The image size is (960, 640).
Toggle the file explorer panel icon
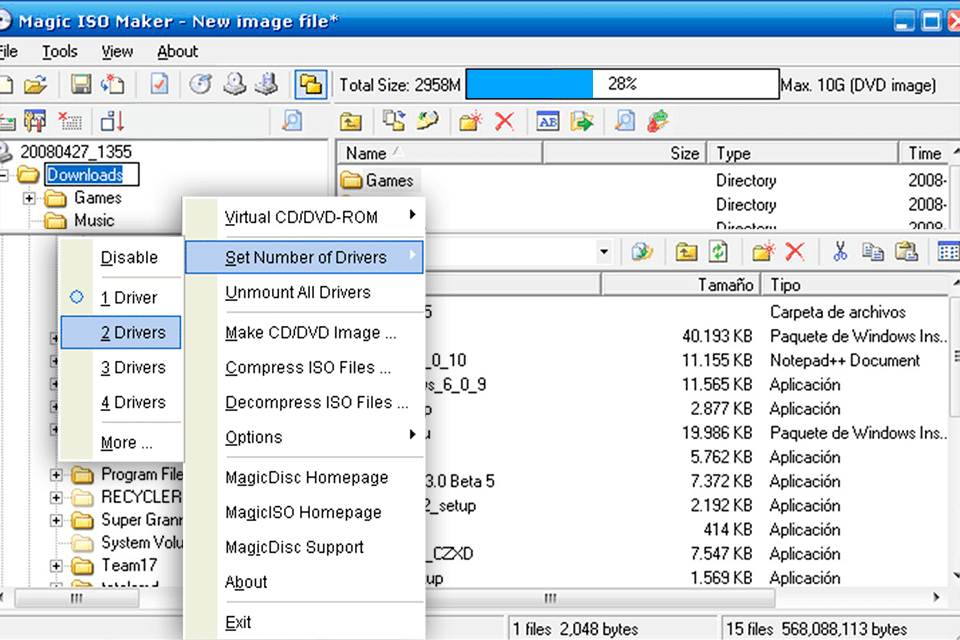(x=310, y=85)
